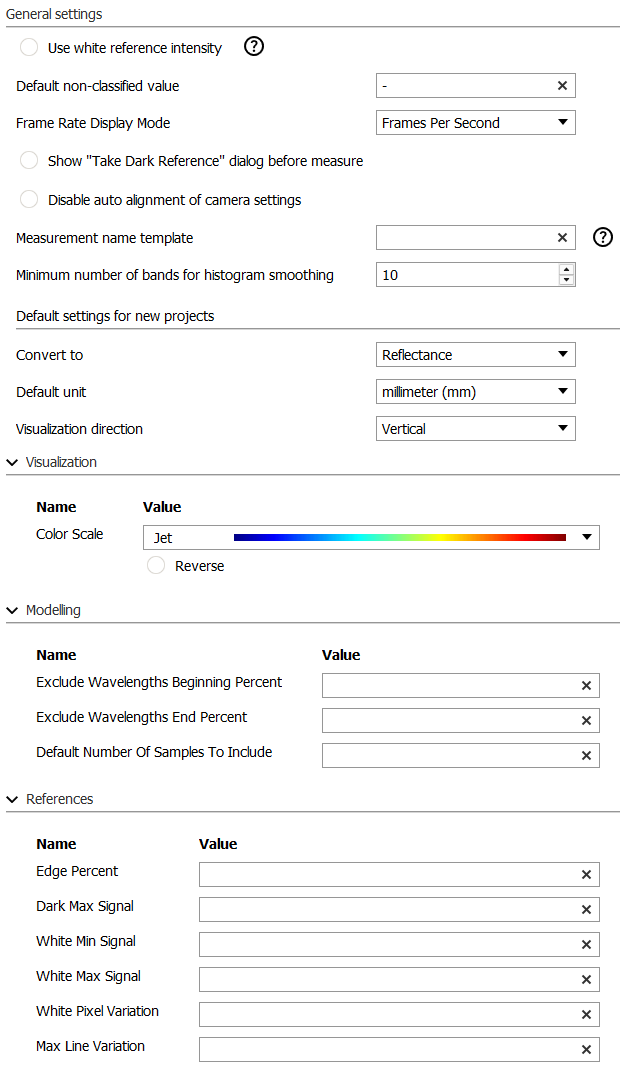Clear the Max Line Variation value
The width and height of the screenshot is (624, 1079).
pyautogui.click(x=586, y=1049)
